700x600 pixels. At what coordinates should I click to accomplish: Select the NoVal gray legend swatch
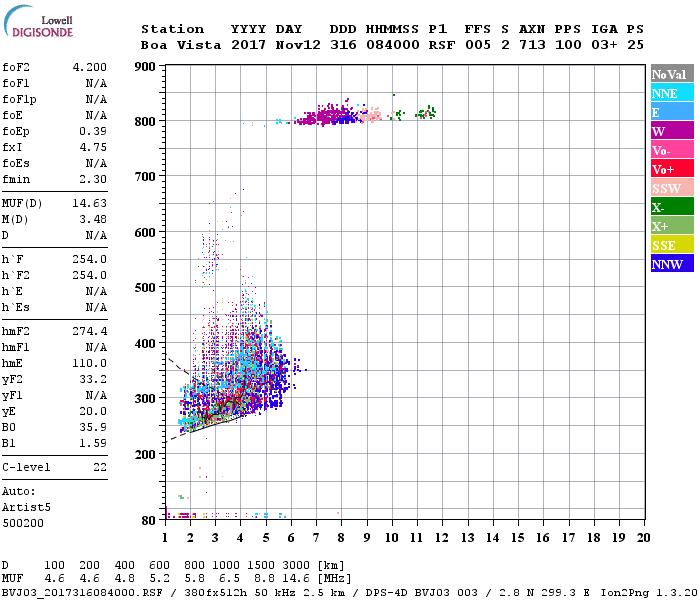pyautogui.click(x=672, y=74)
